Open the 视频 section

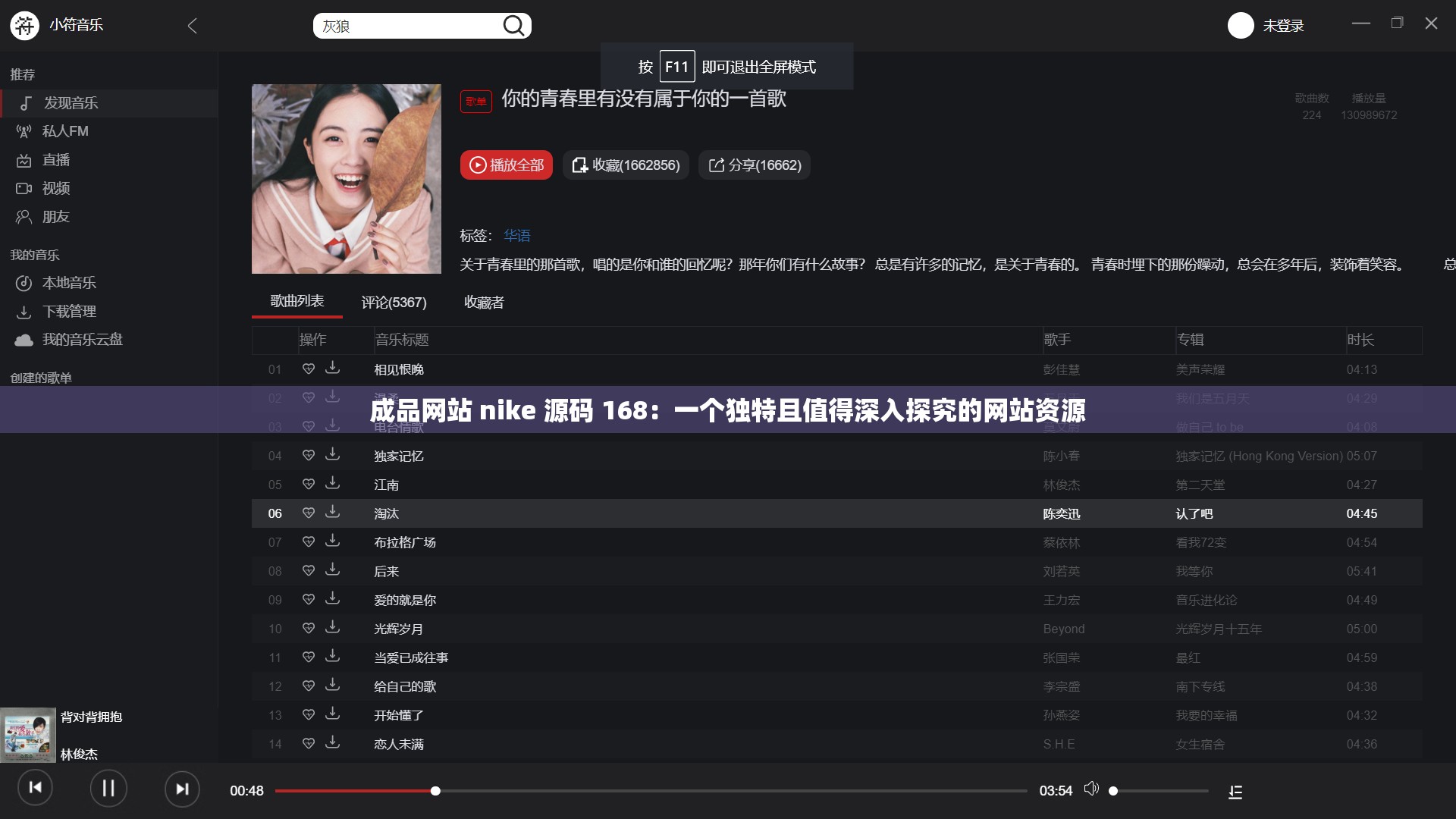[55, 189]
